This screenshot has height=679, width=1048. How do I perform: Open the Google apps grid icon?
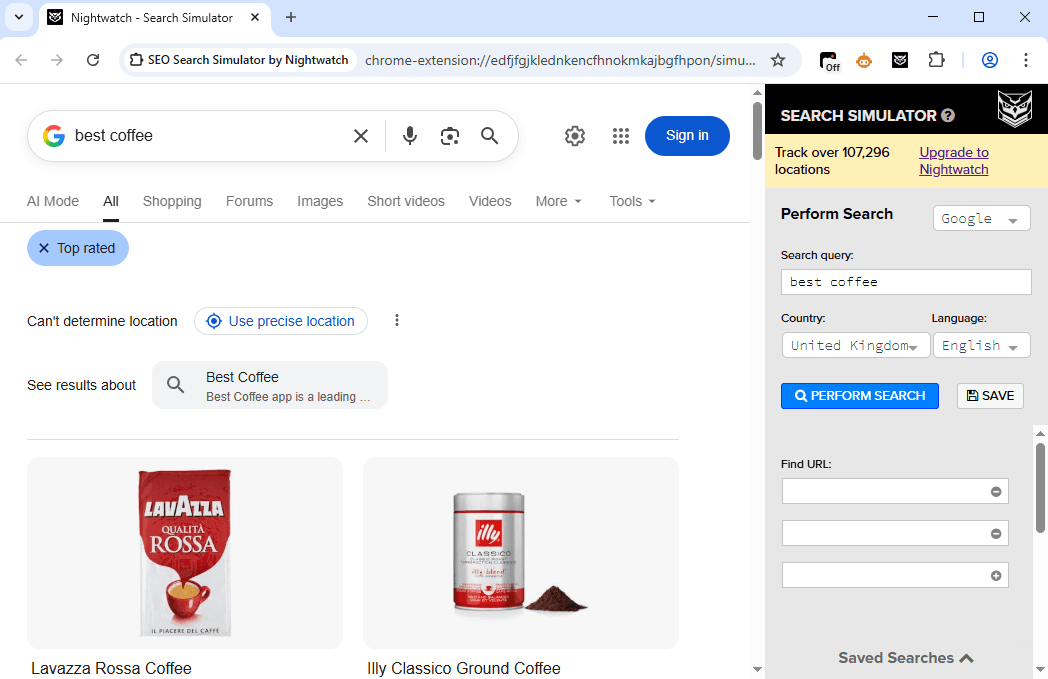point(621,136)
